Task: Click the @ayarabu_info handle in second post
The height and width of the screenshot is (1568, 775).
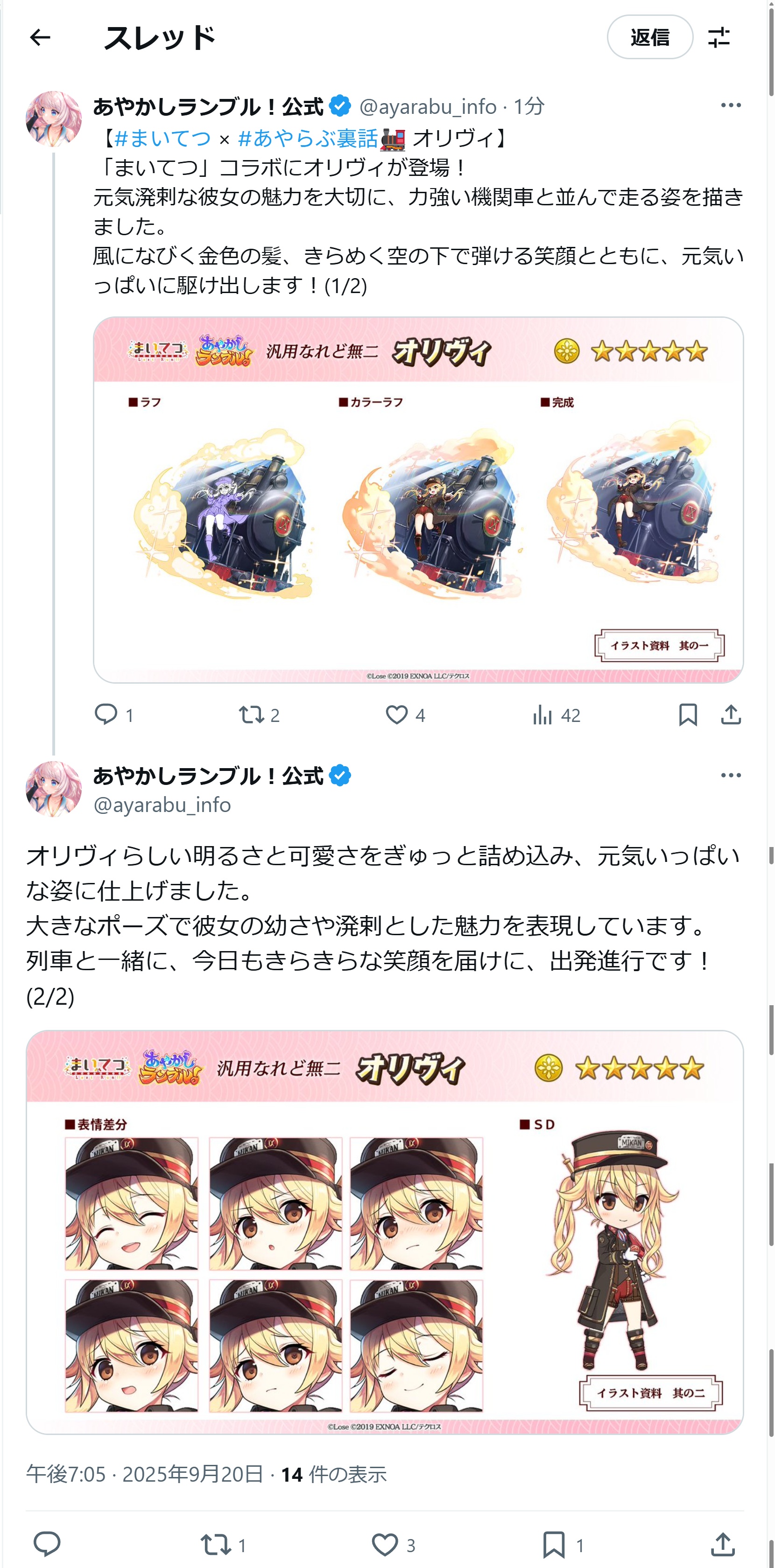Action: coord(162,805)
